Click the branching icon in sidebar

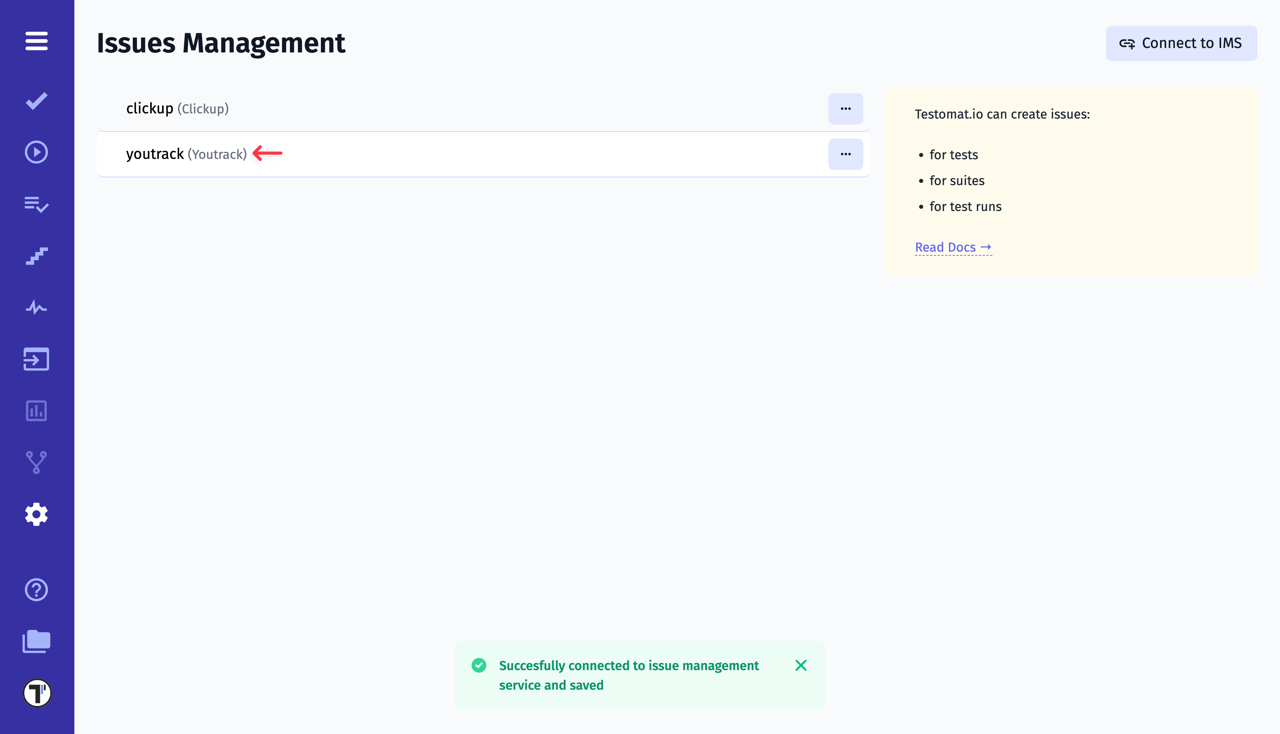point(36,462)
